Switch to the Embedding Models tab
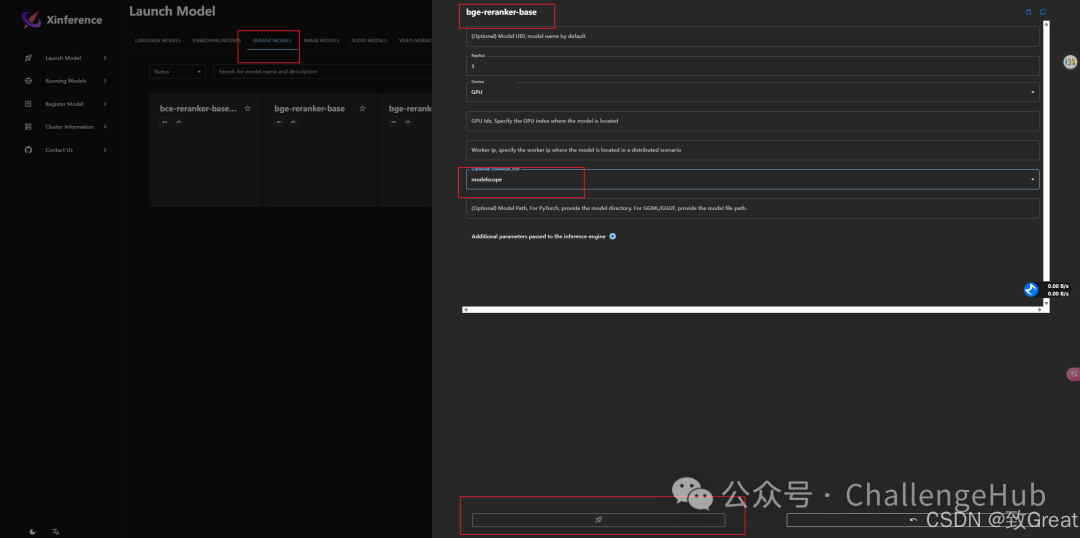Image resolution: width=1080 pixels, height=538 pixels. [x=217, y=41]
